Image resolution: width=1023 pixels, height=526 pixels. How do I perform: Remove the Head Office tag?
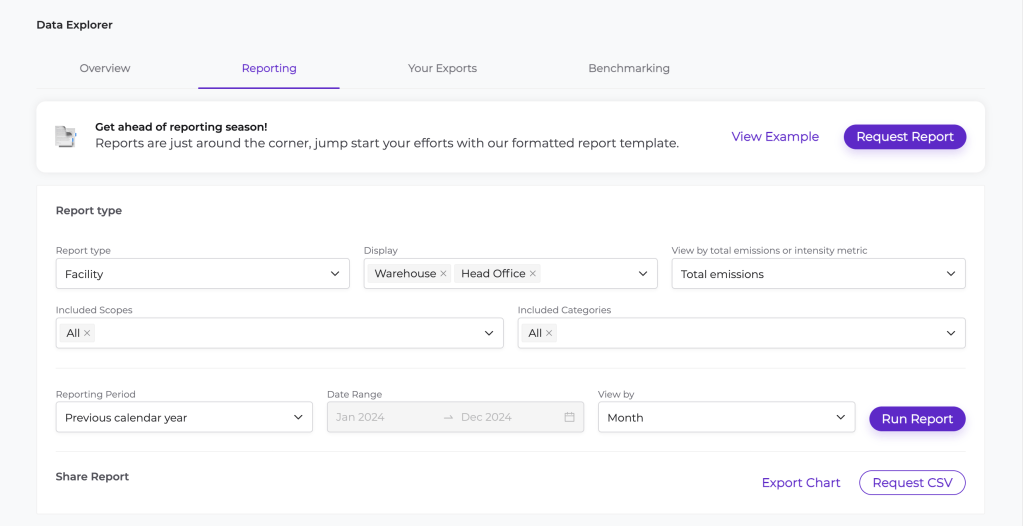pos(533,274)
